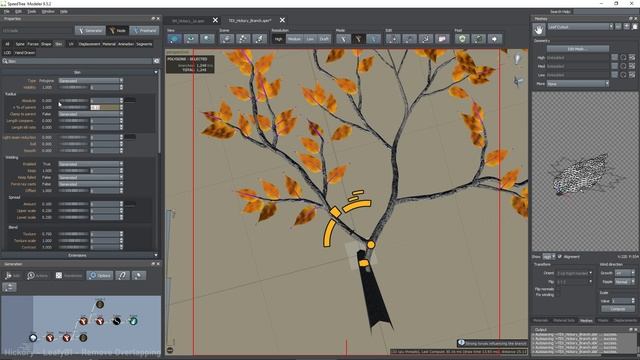Toggle the Flip normals checkbox
This screenshot has width=640, height=360.
click(558, 289)
